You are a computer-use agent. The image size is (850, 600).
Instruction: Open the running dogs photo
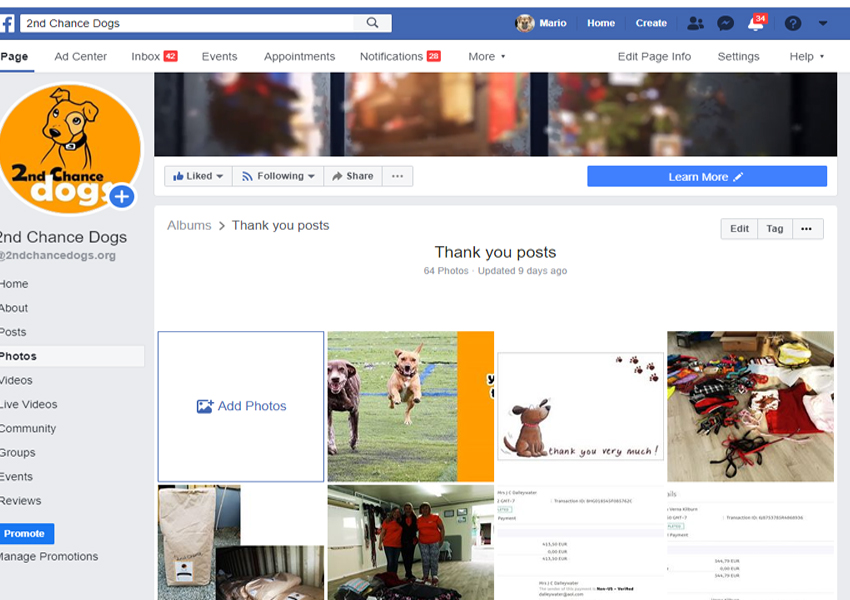click(410, 407)
